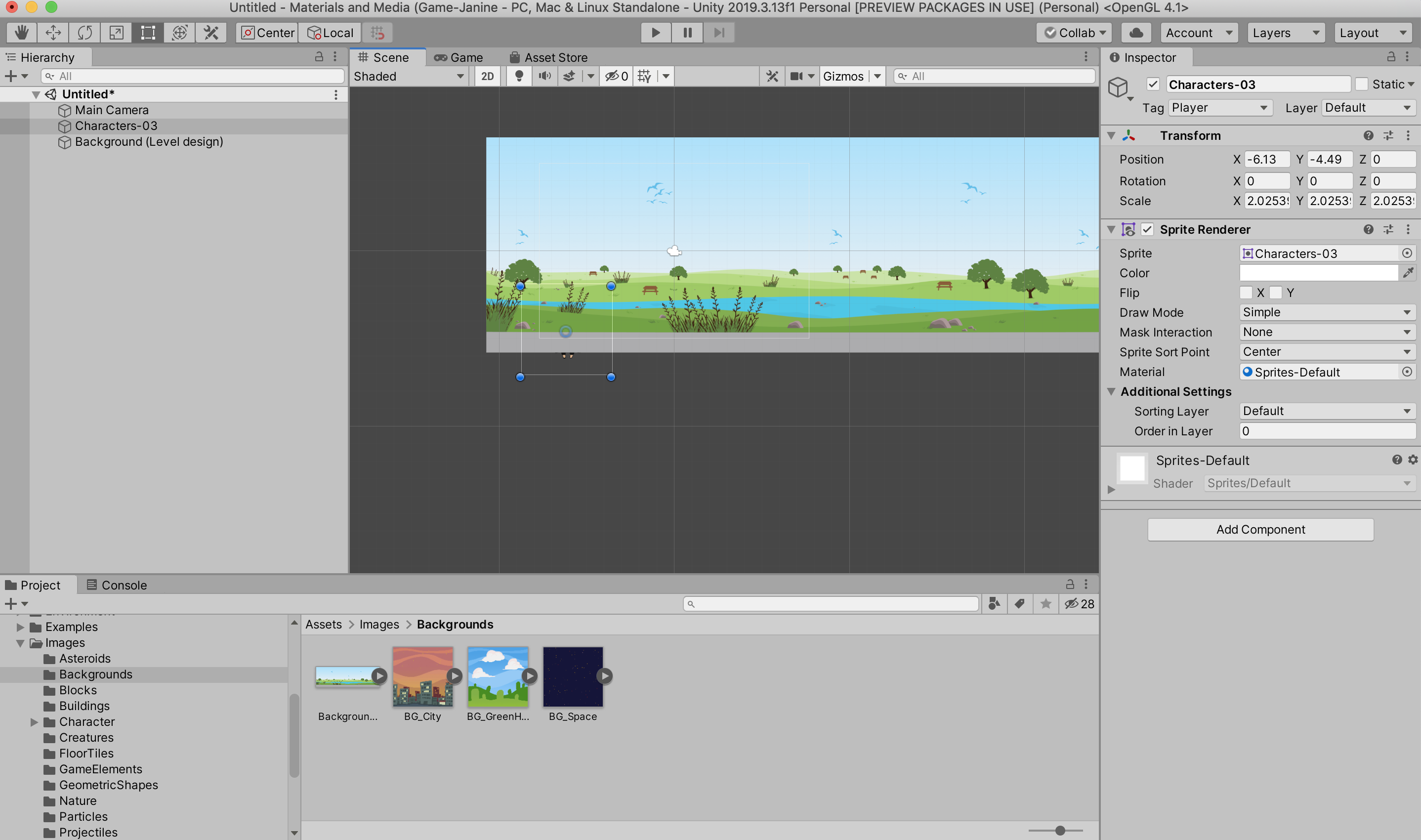Select the Move tool
Viewport: 1421px width, 840px height.
(x=53, y=32)
